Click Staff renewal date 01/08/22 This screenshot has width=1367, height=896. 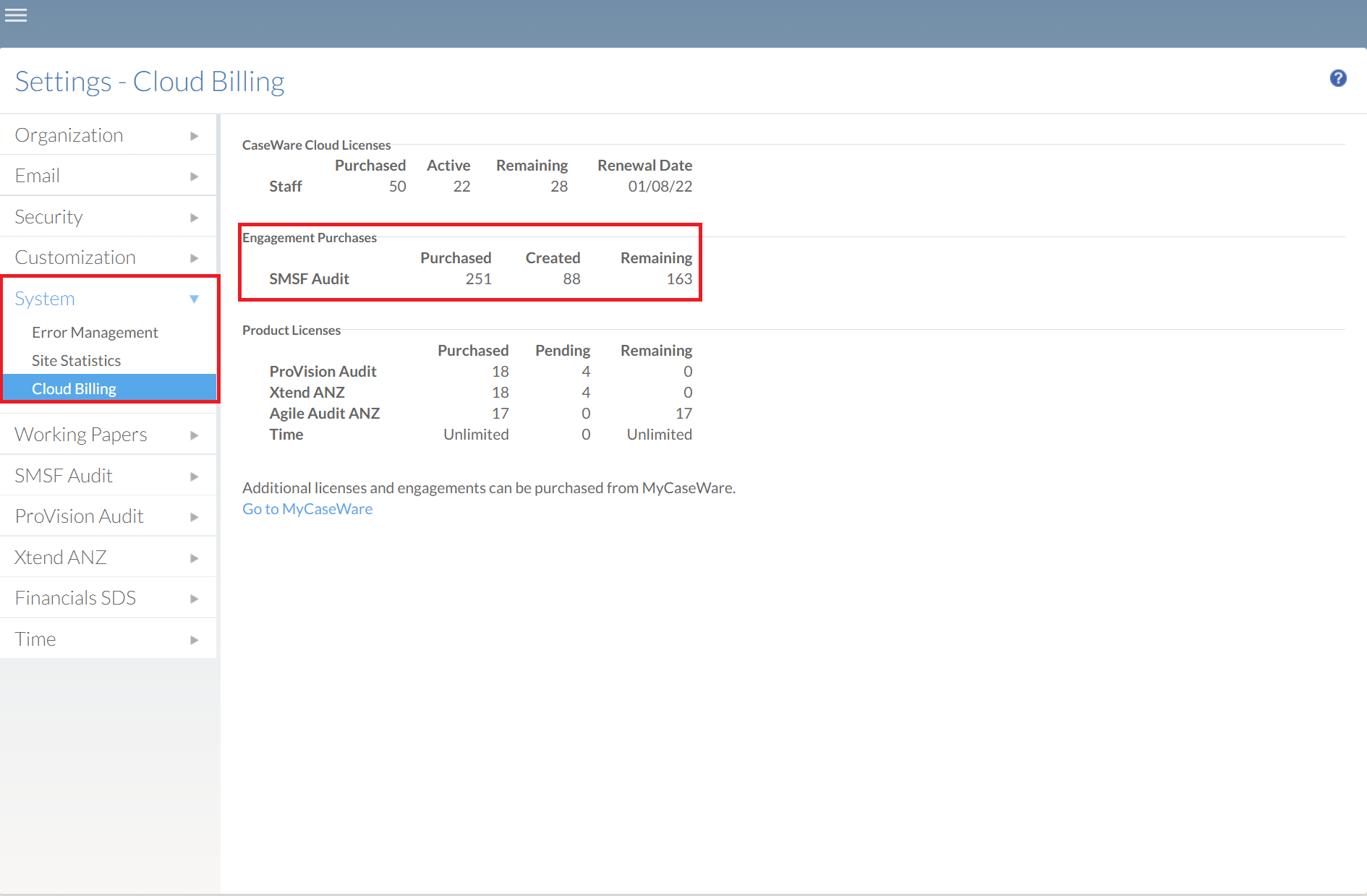pos(660,187)
